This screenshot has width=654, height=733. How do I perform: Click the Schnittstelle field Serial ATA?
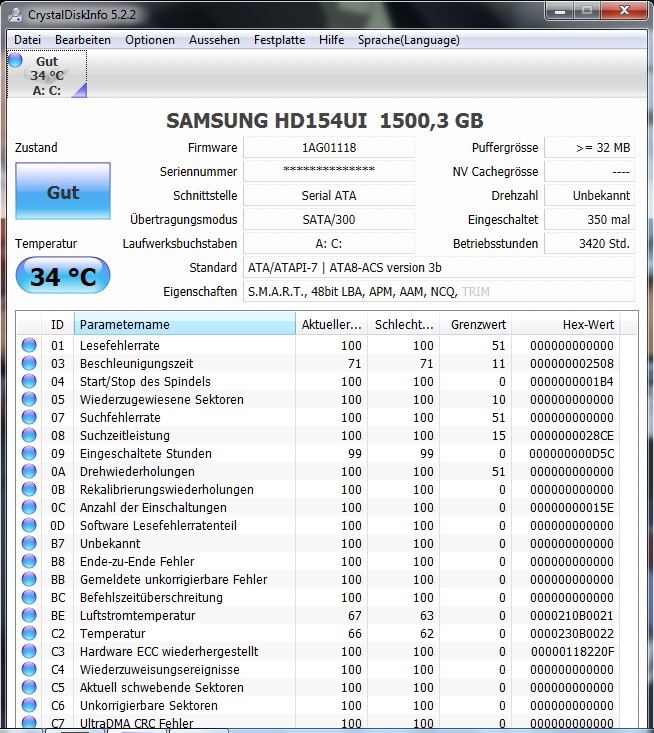(x=329, y=195)
